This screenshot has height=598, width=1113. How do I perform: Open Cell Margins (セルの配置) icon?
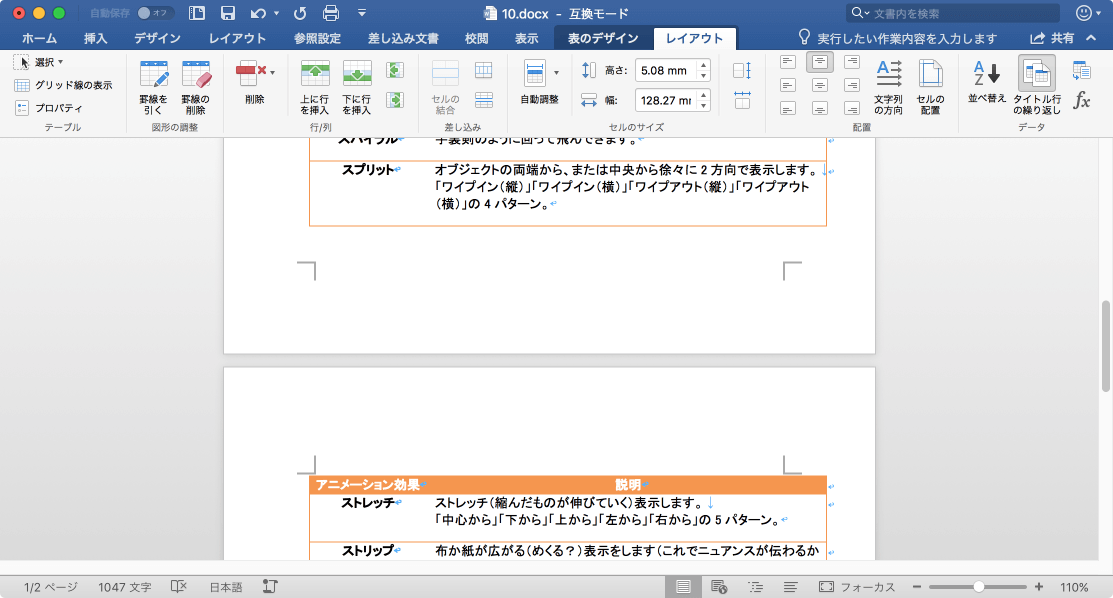point(930,87)
